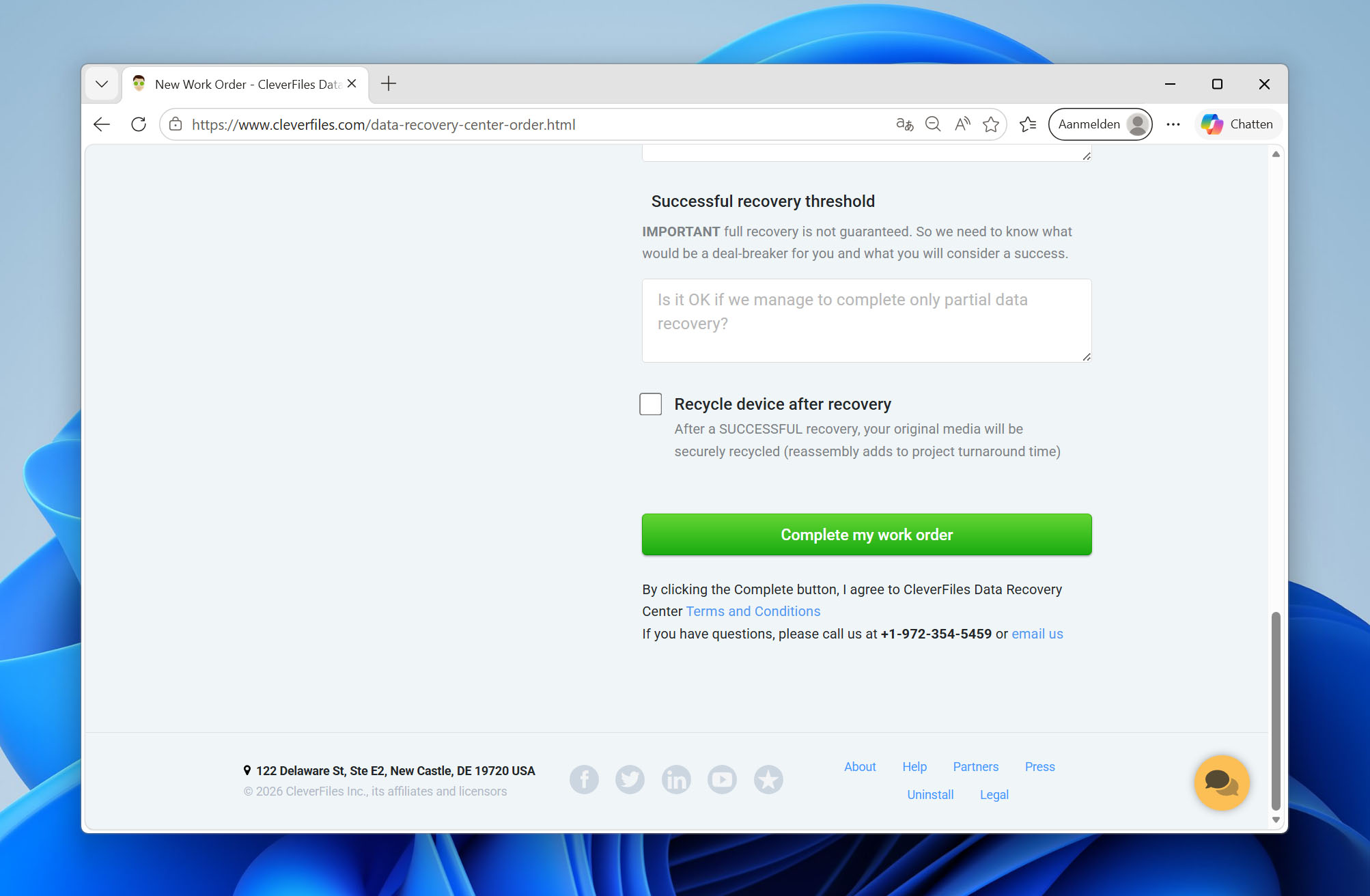Click the email us link

(1037, 634)
